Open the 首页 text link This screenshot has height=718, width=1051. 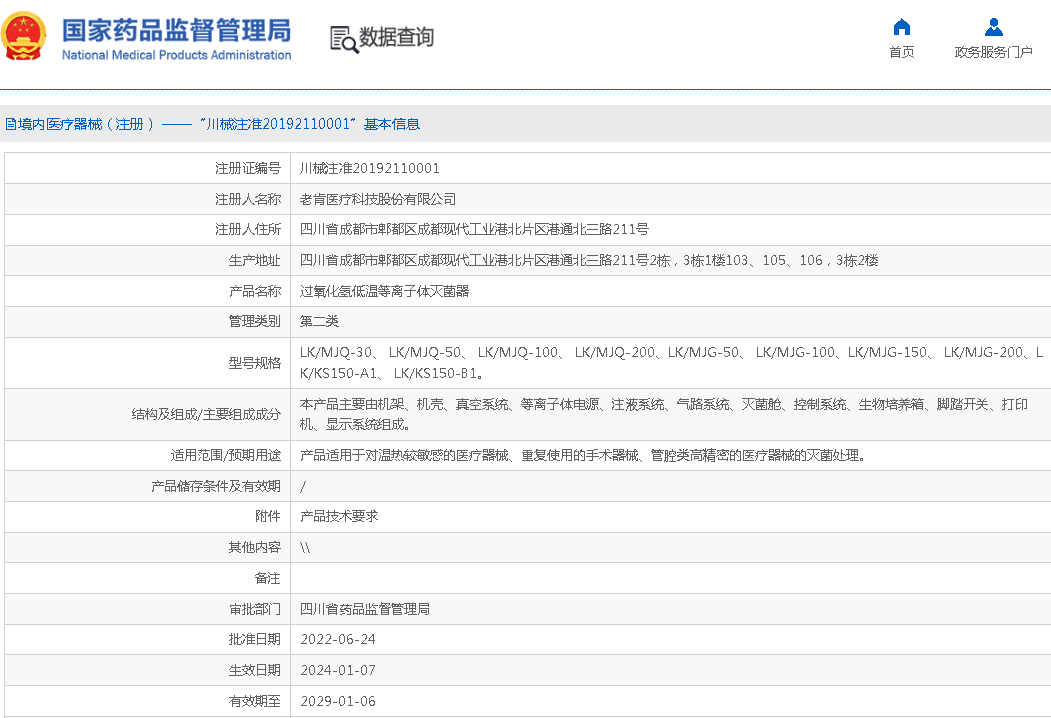pos(901,52)
